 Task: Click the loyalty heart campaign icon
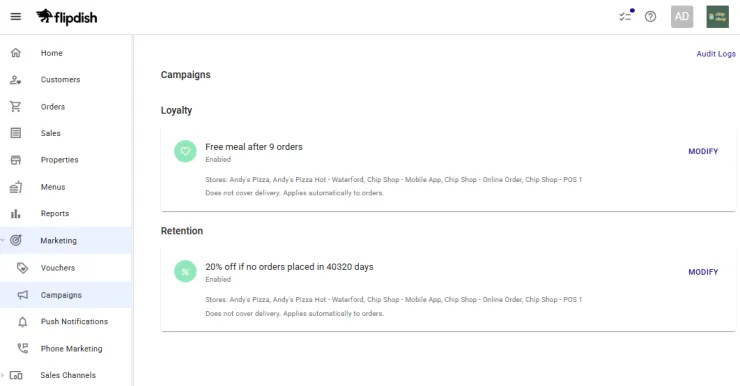point(185,151)
